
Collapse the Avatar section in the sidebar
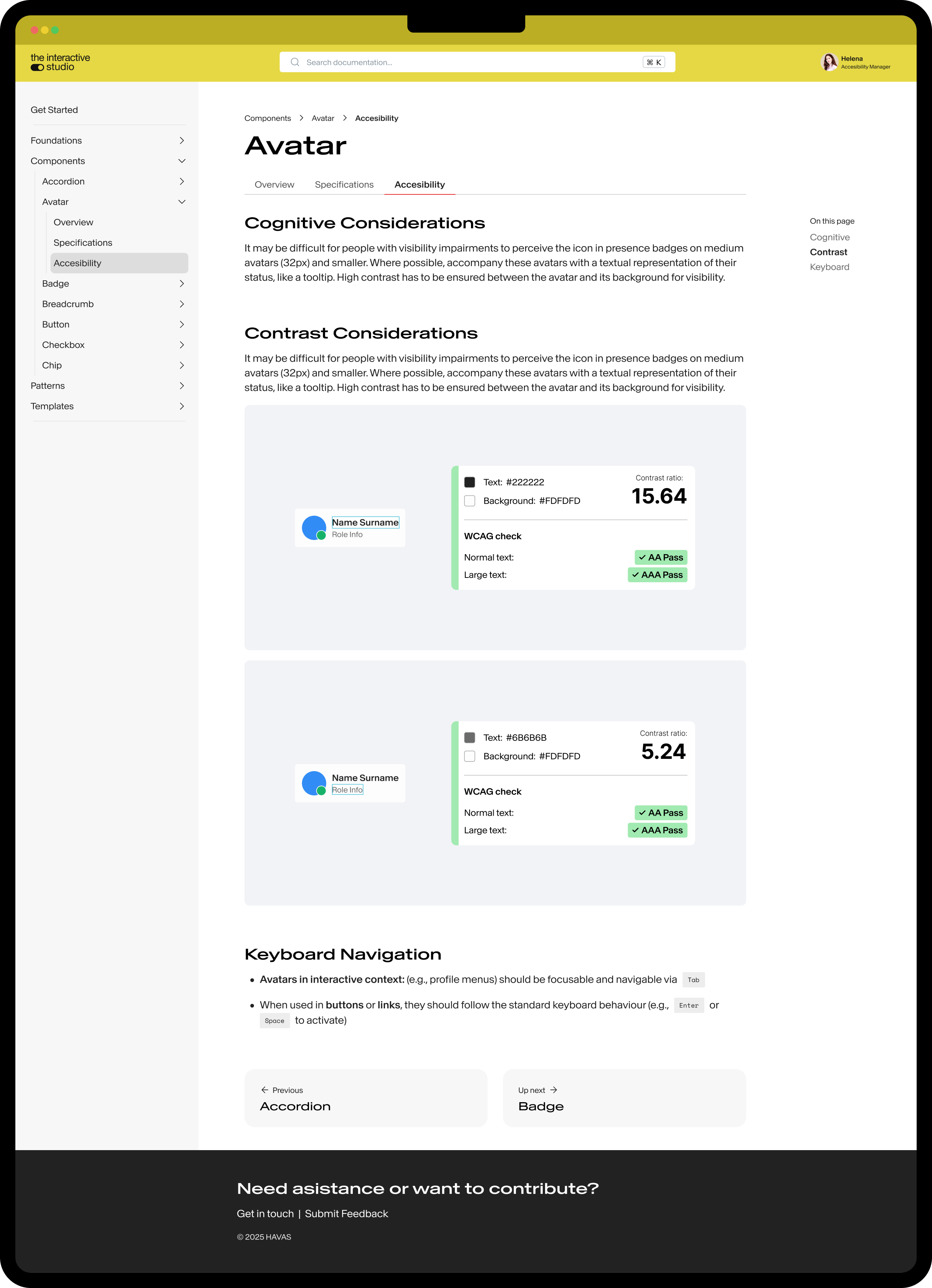click(x=182, y=202)
